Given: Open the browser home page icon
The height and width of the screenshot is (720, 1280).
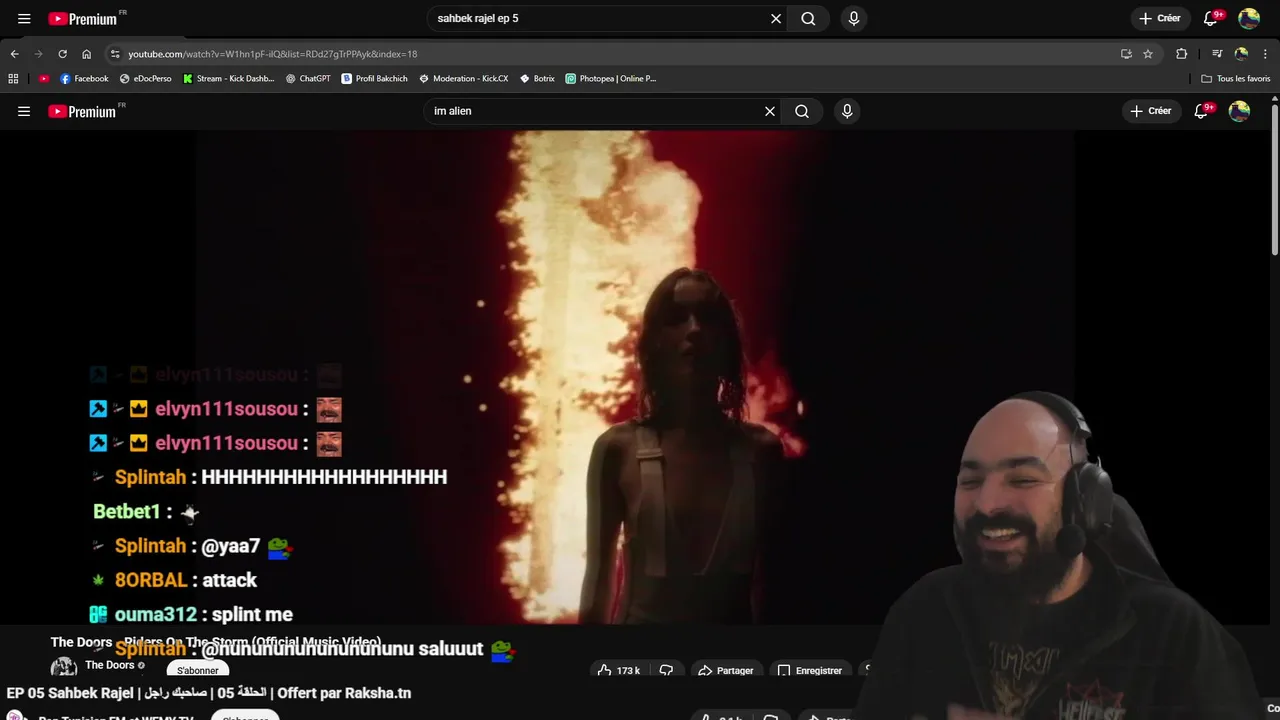Looking at the screenshot, I should pyautogui.click(x=86, y=54).
